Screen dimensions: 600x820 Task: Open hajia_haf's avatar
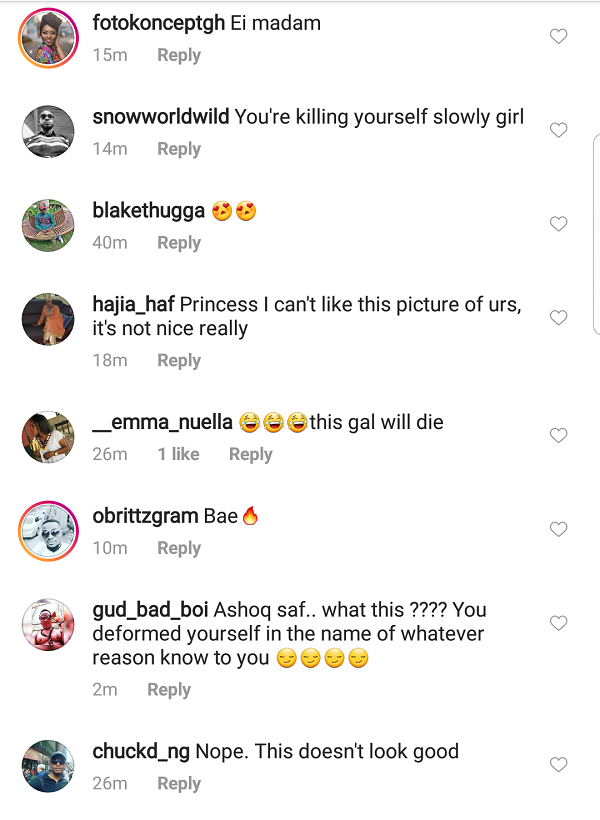tap(48, 320)
